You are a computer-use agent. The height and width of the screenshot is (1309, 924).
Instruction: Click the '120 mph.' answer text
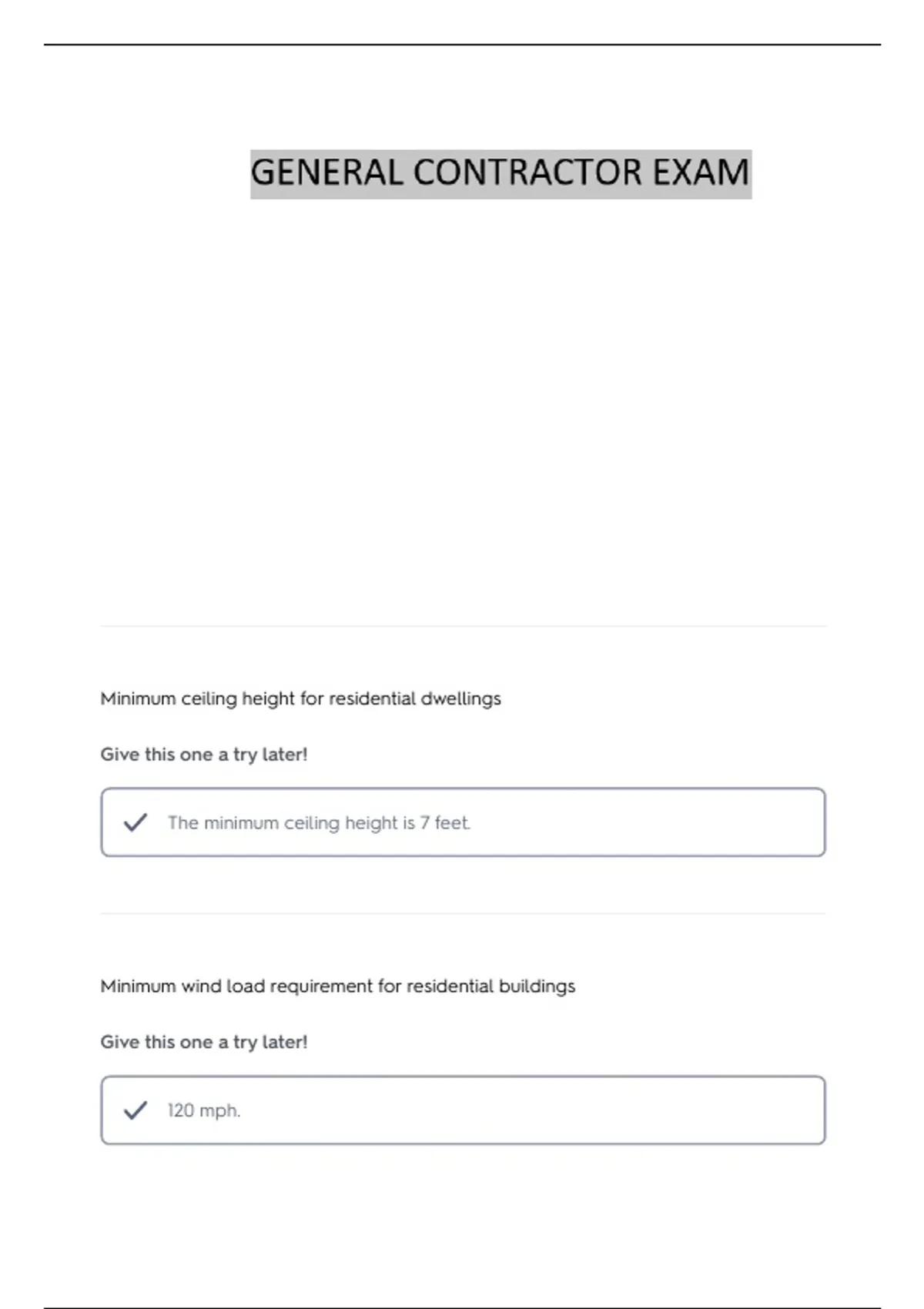point(204,1110)
